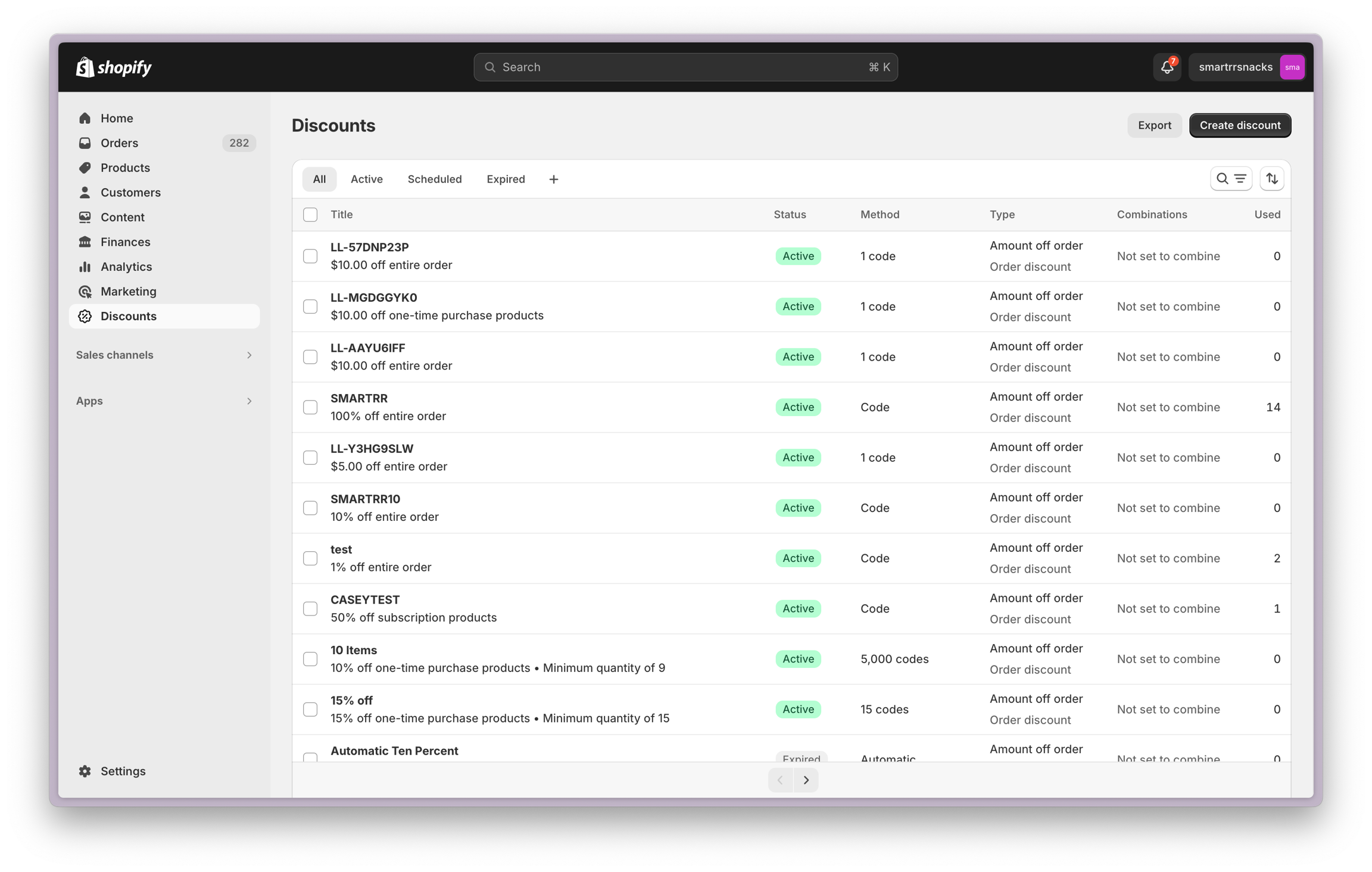Click the Marketing target icon
Viewport: 1372px width, 872px height.
click(x=85, y=291)
